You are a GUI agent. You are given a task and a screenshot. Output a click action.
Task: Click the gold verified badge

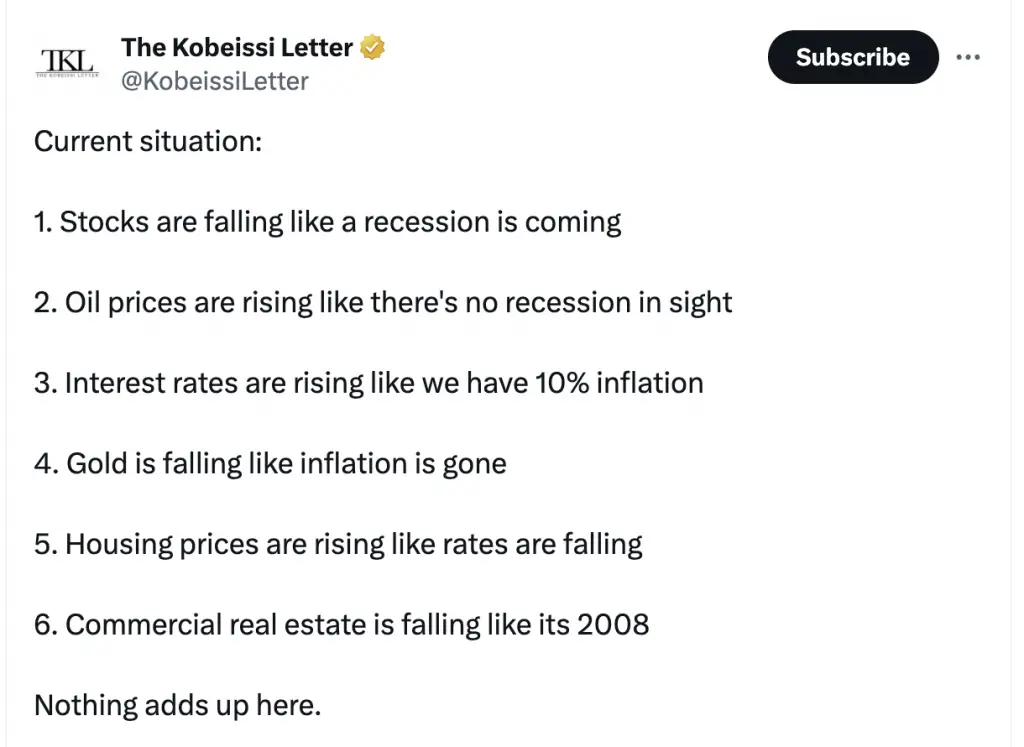tap(373, 47)
